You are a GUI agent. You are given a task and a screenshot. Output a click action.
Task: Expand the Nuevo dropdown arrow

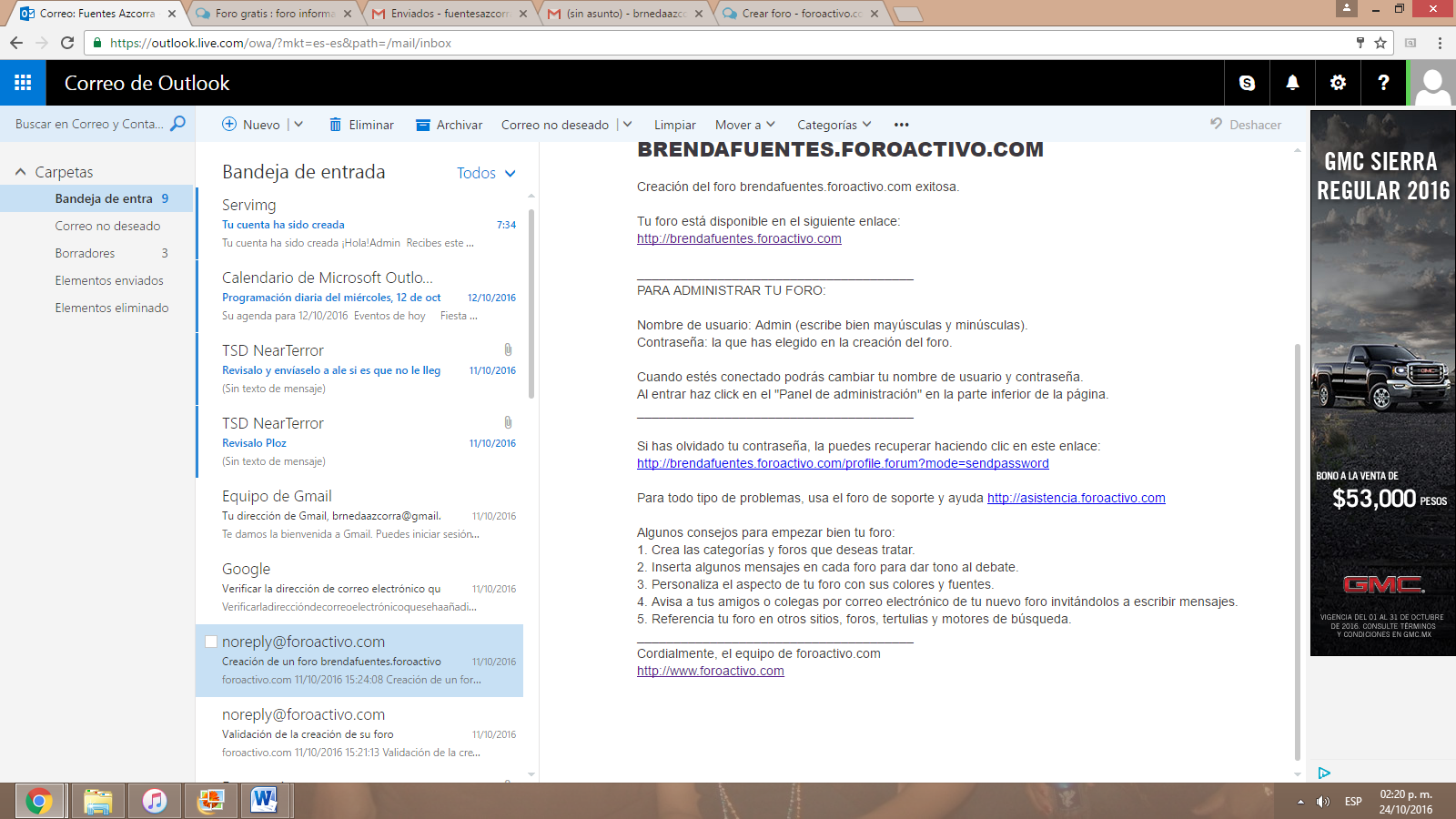pos(298,125)
